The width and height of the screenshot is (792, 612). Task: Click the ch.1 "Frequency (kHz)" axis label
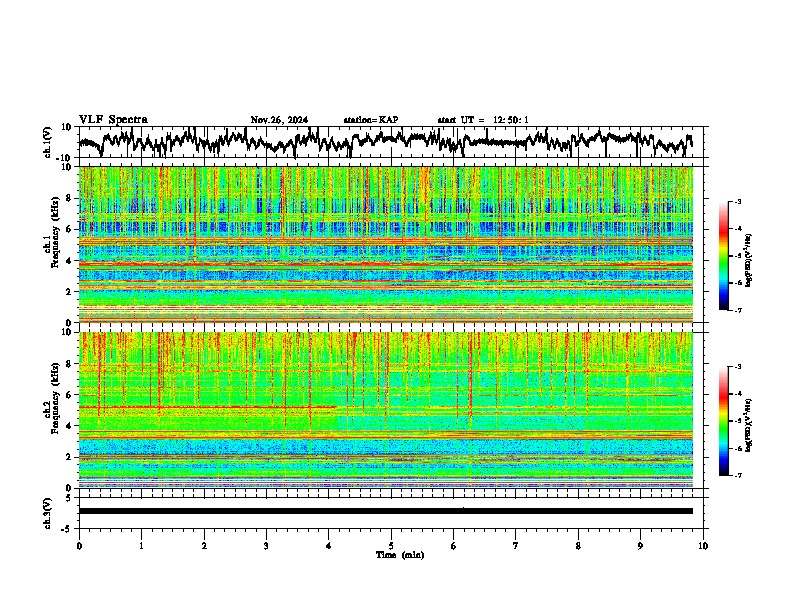[x=56, y=233]
